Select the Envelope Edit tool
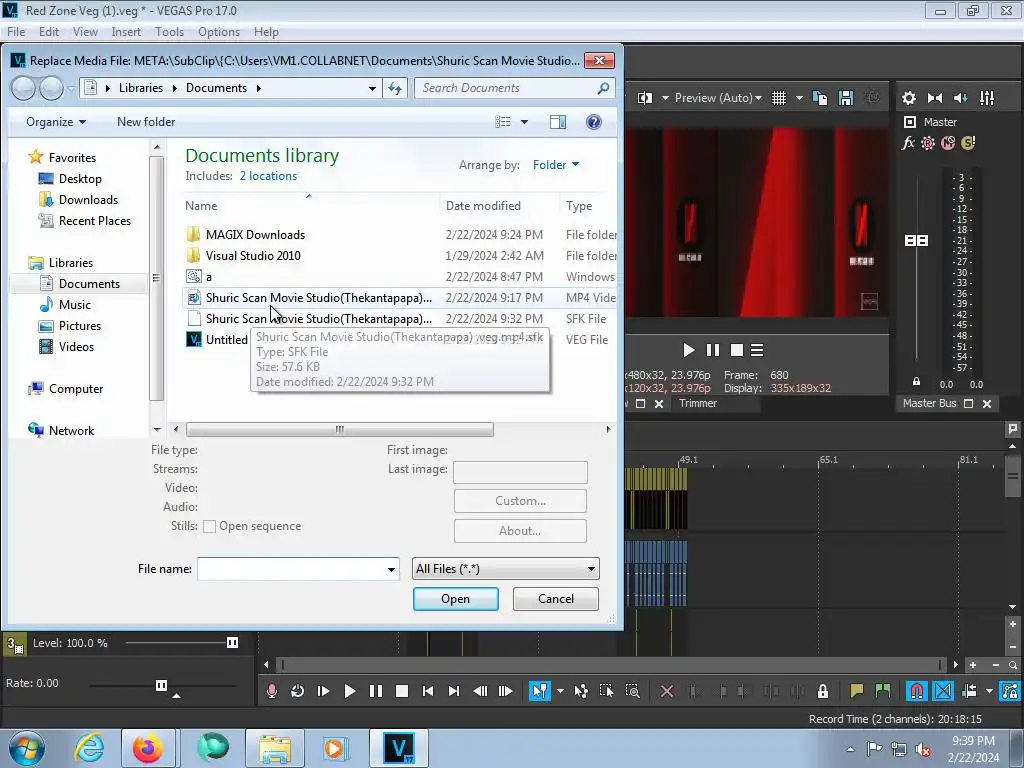 (581, 691)
